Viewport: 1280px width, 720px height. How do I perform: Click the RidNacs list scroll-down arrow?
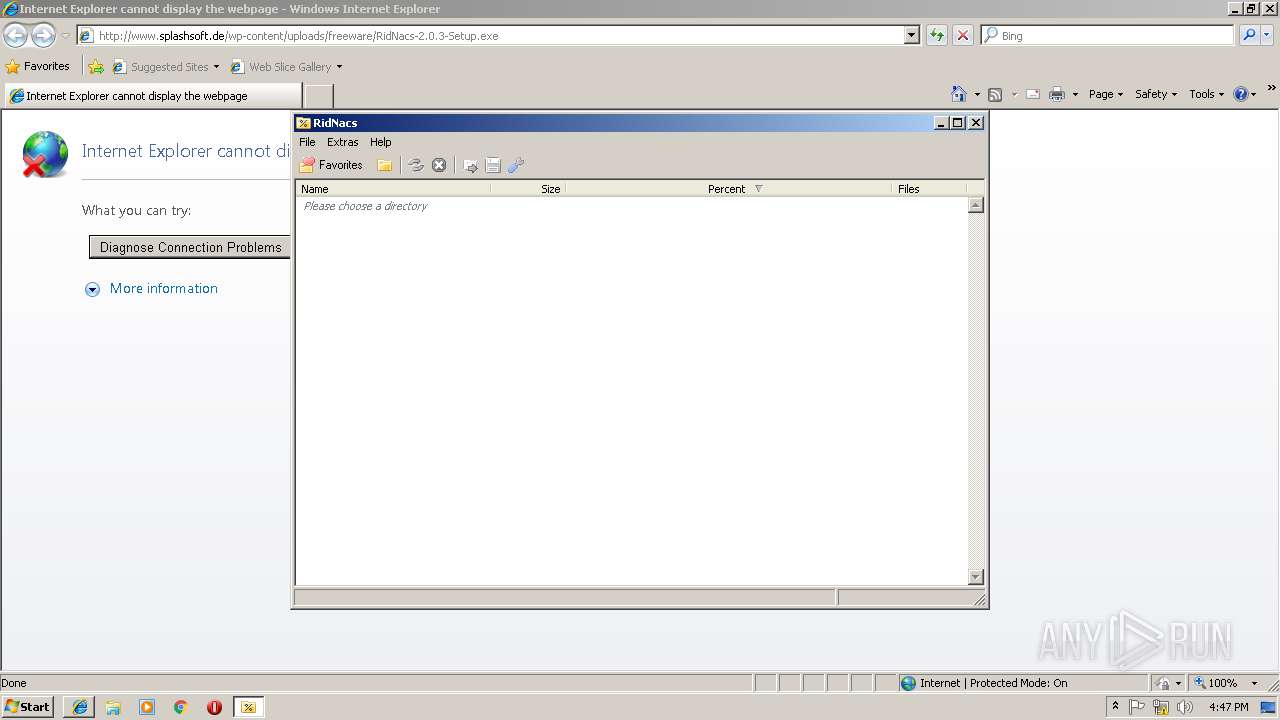(976, 577)
